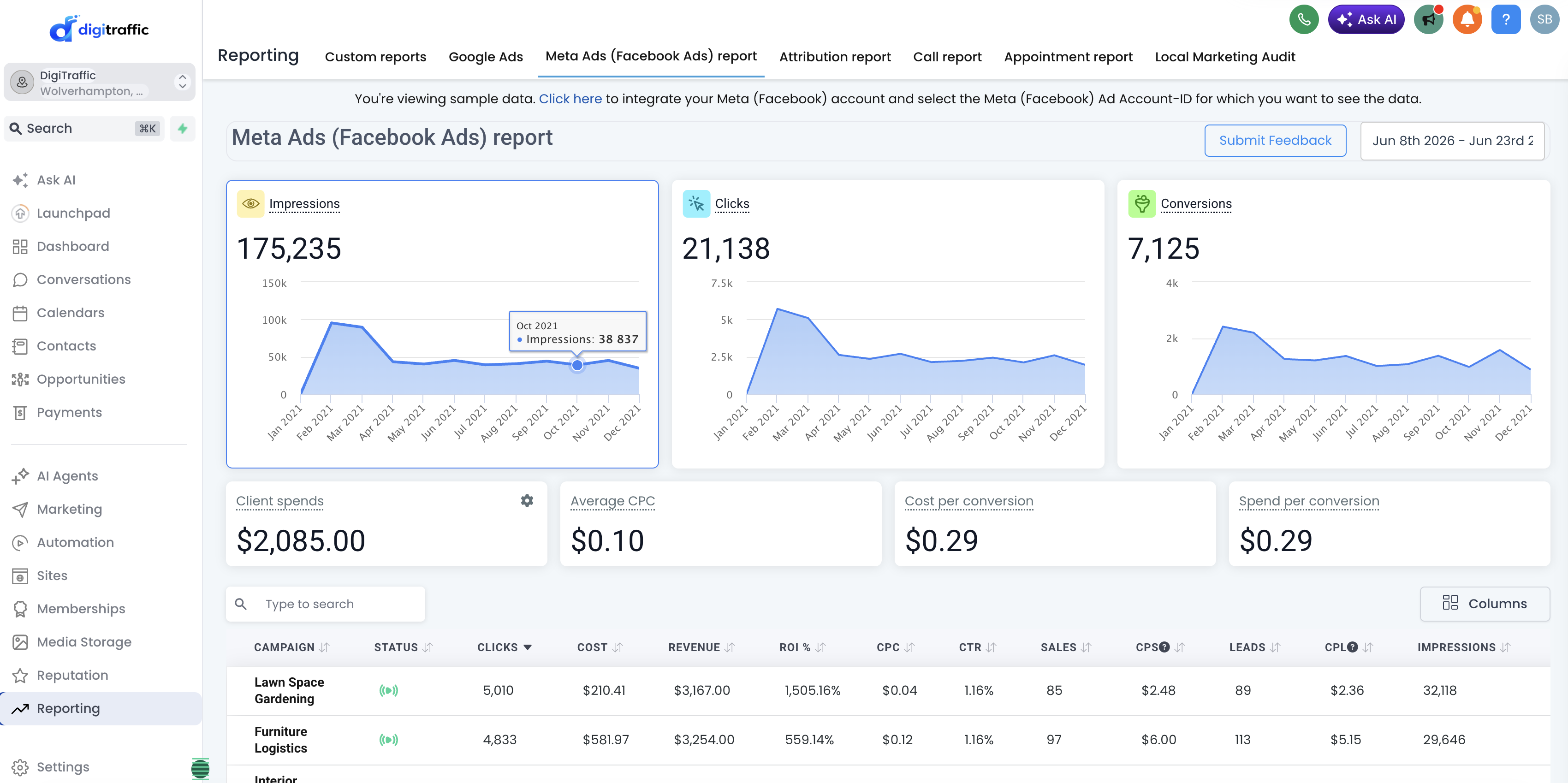Click the Lawn Space Gardening active status icon
This screenshot has width=1568, height=783.
coord(388,690)
